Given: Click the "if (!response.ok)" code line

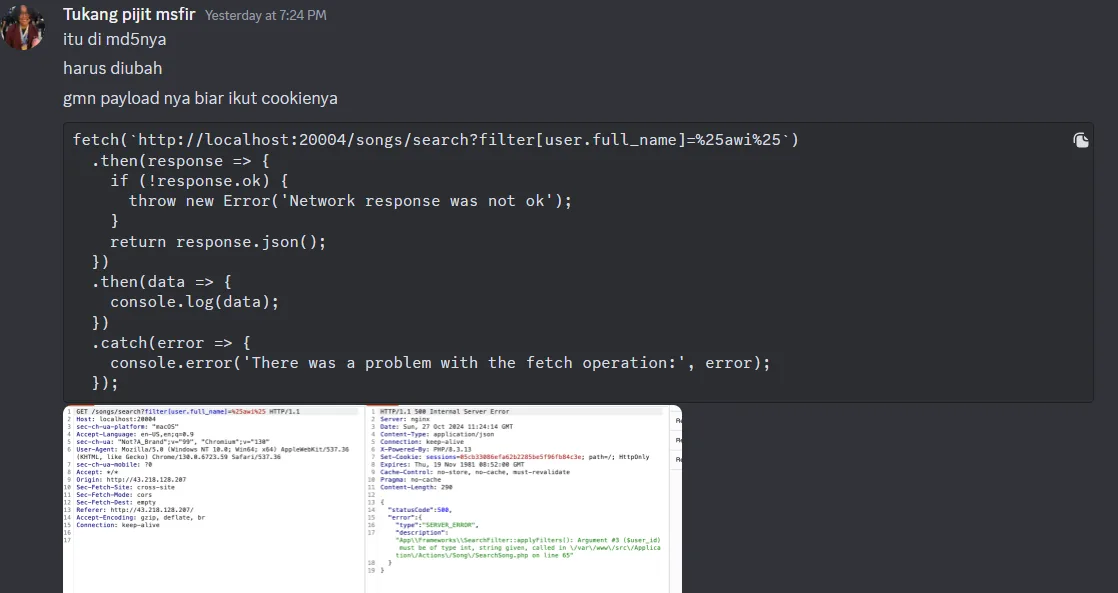Looking at the screenshot, I should (199, 180).
